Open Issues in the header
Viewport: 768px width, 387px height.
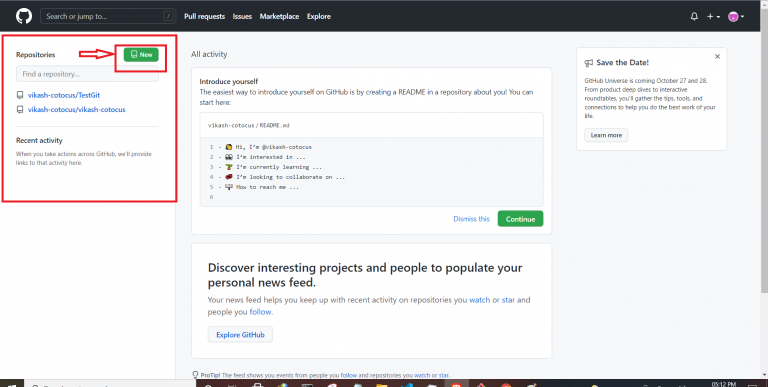[x=242, y=16]
